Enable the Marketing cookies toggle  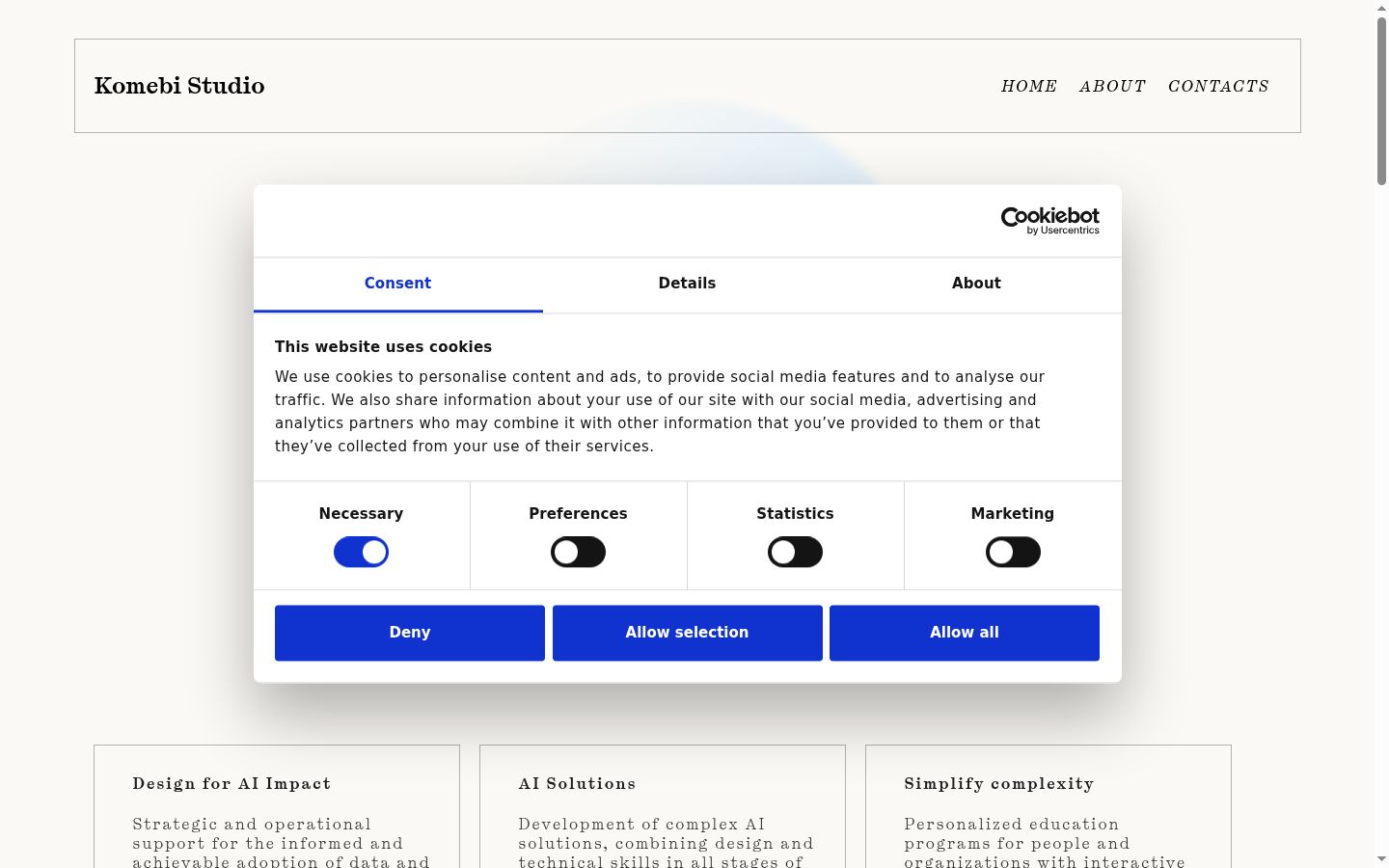tap(1013, 552)
